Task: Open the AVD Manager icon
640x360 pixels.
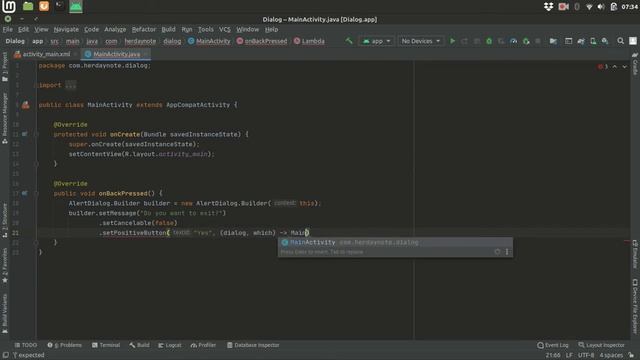Action: (x=593, y=41)
